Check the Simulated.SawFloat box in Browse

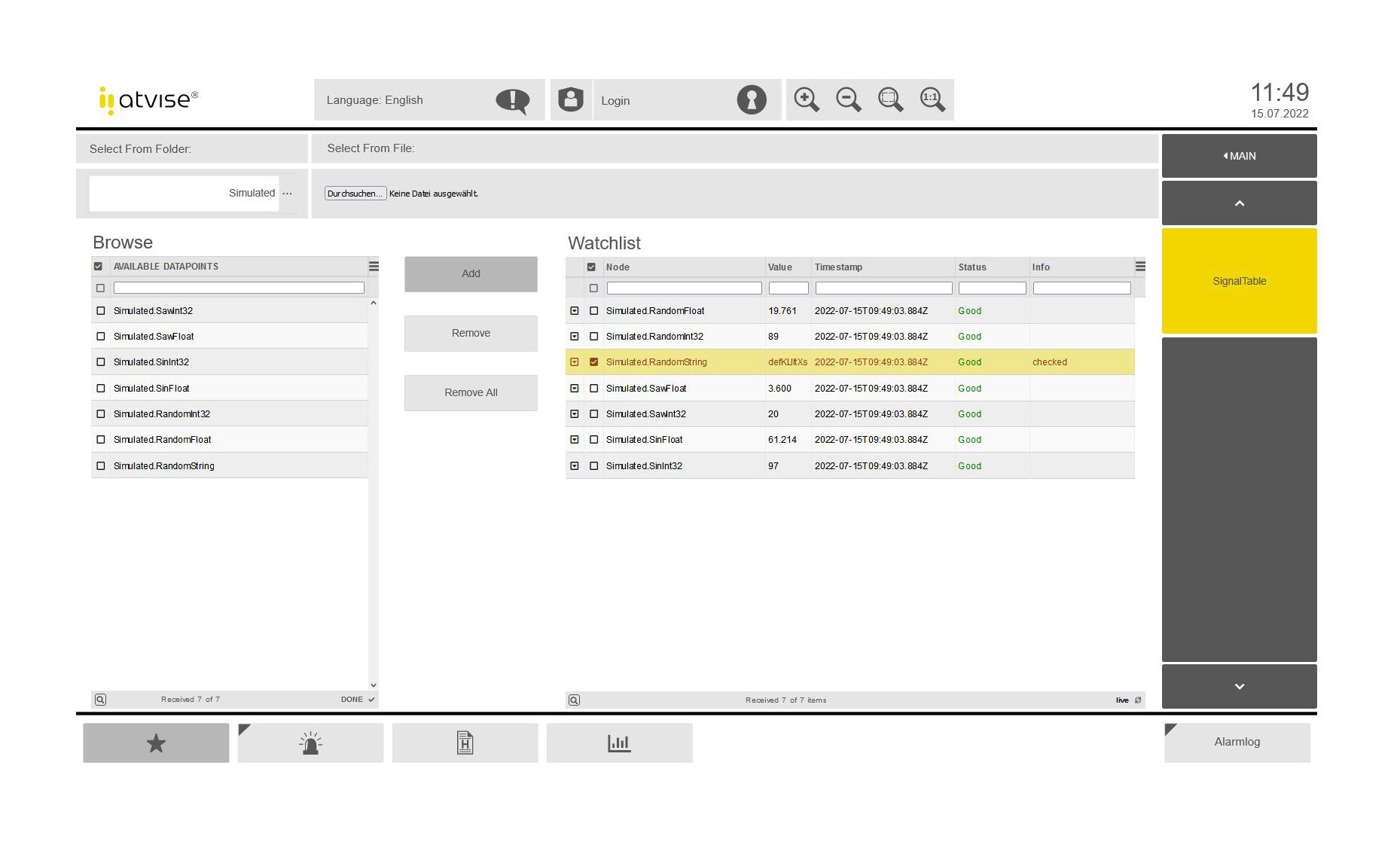pos(101,337)
